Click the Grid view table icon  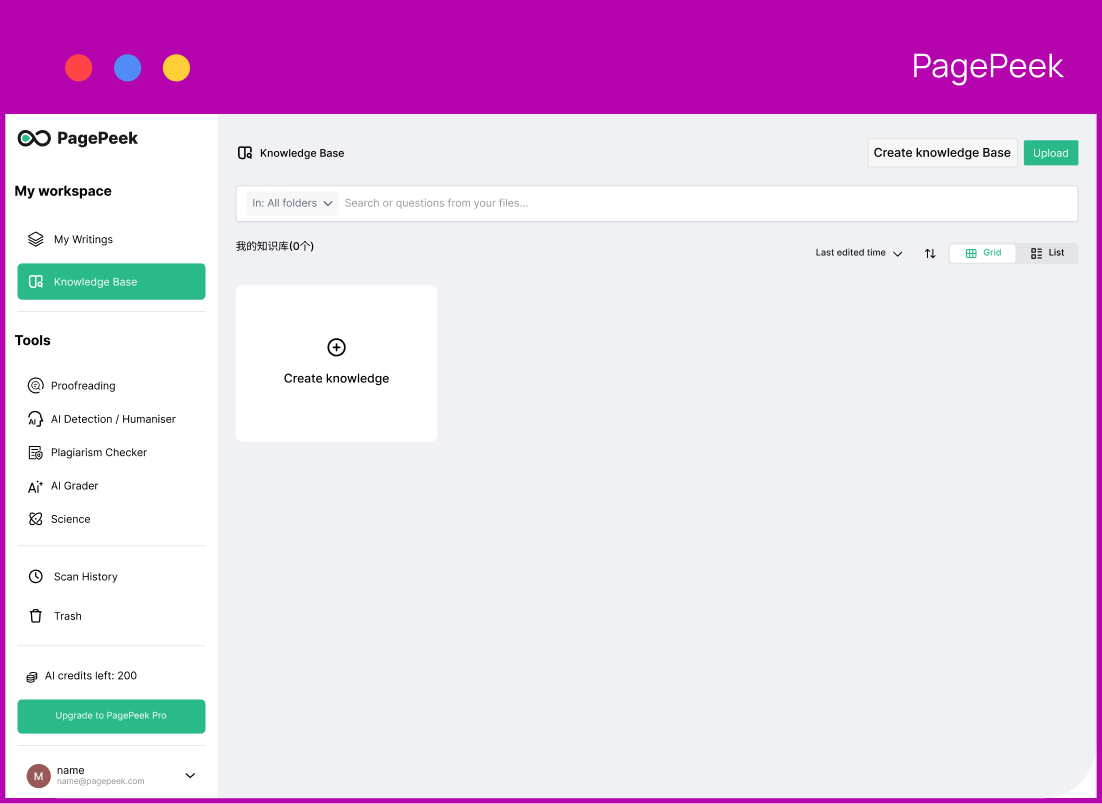pos(971,253)
